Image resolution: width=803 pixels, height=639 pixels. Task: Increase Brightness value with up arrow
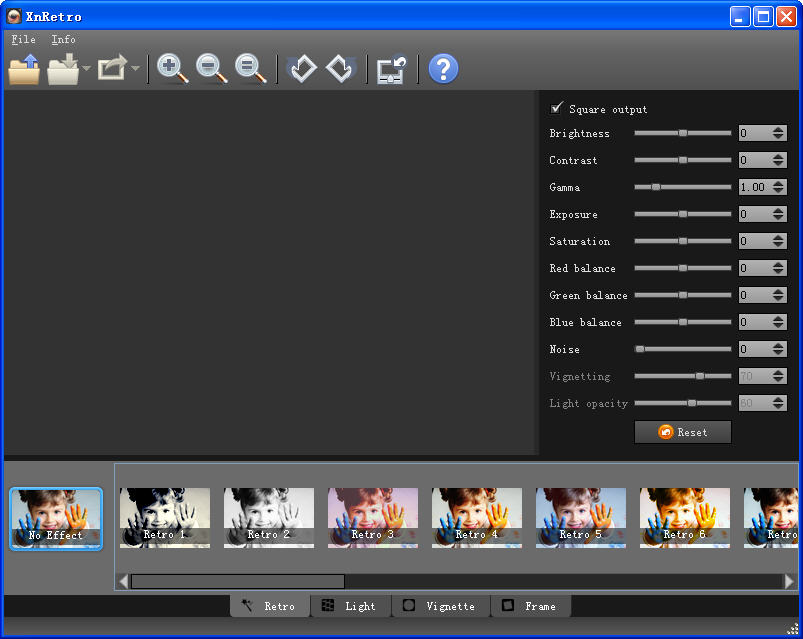tap(778, 130)
